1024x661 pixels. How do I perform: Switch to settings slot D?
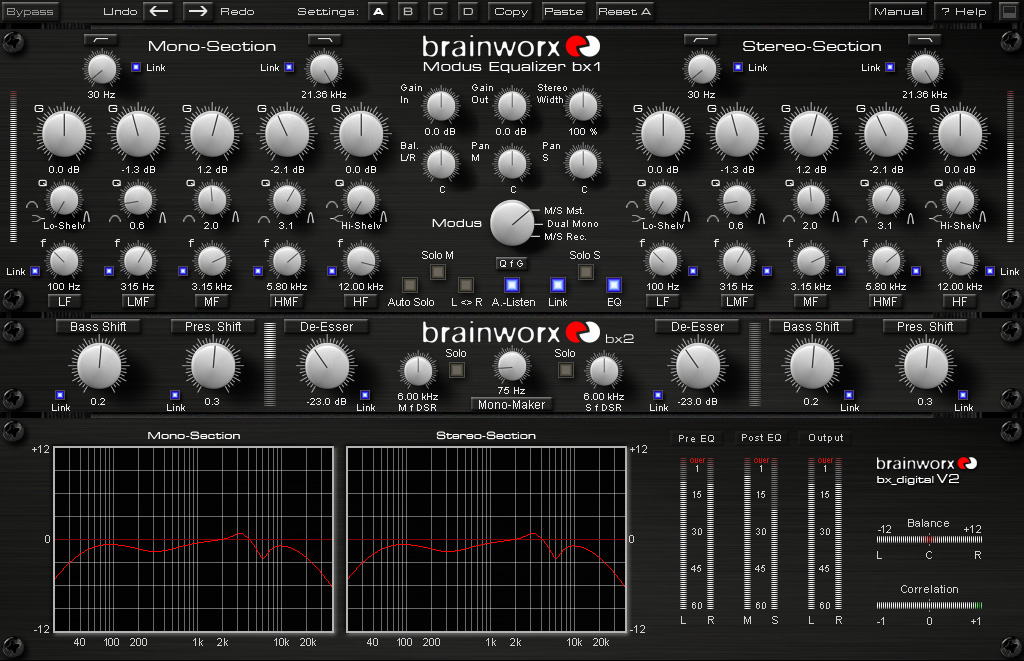coord(468,11)
